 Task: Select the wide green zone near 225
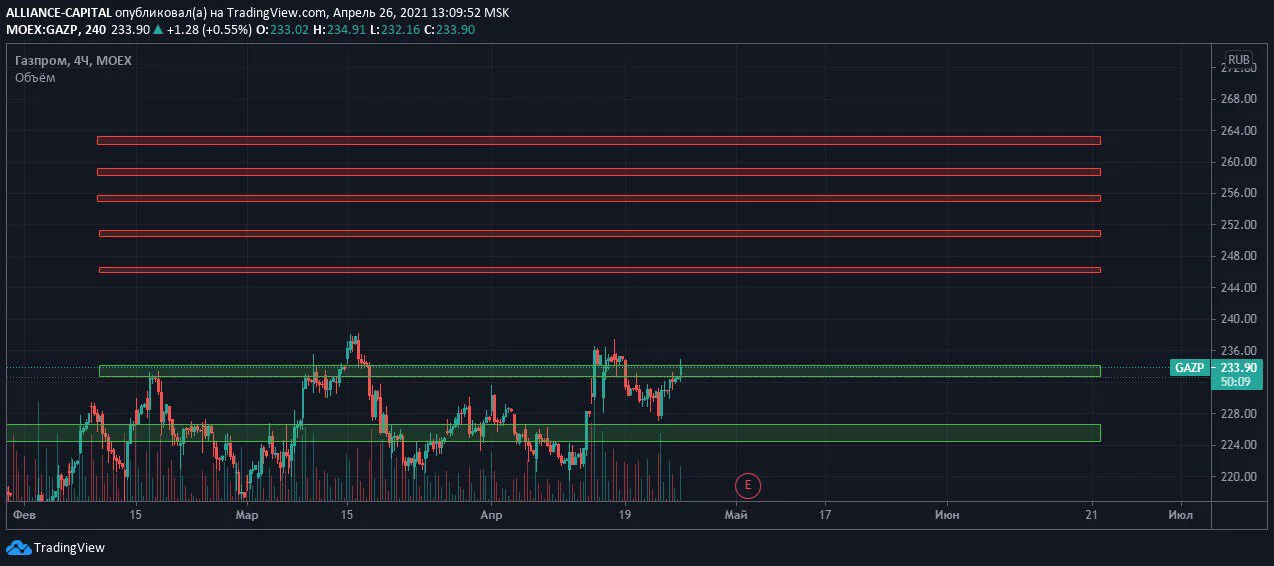coord(553,433)
